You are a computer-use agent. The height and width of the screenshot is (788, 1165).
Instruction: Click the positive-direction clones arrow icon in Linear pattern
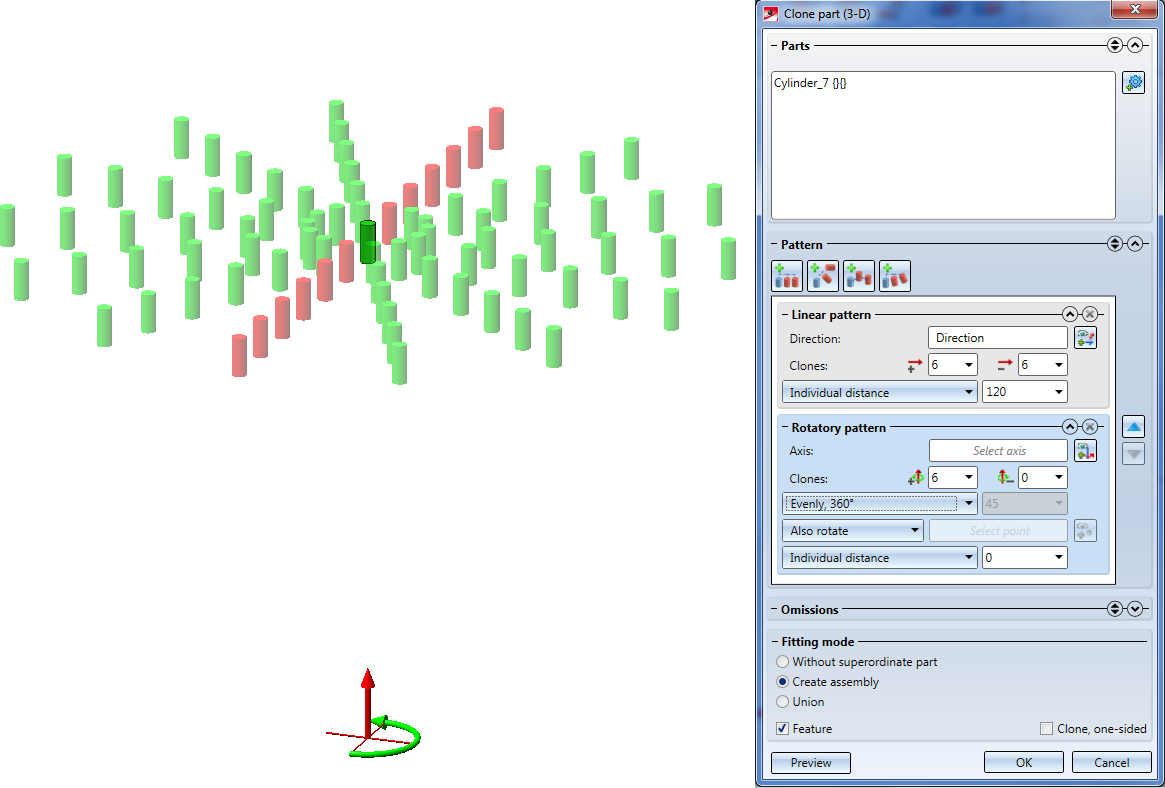pyautogui.click(x=915, y=365)
